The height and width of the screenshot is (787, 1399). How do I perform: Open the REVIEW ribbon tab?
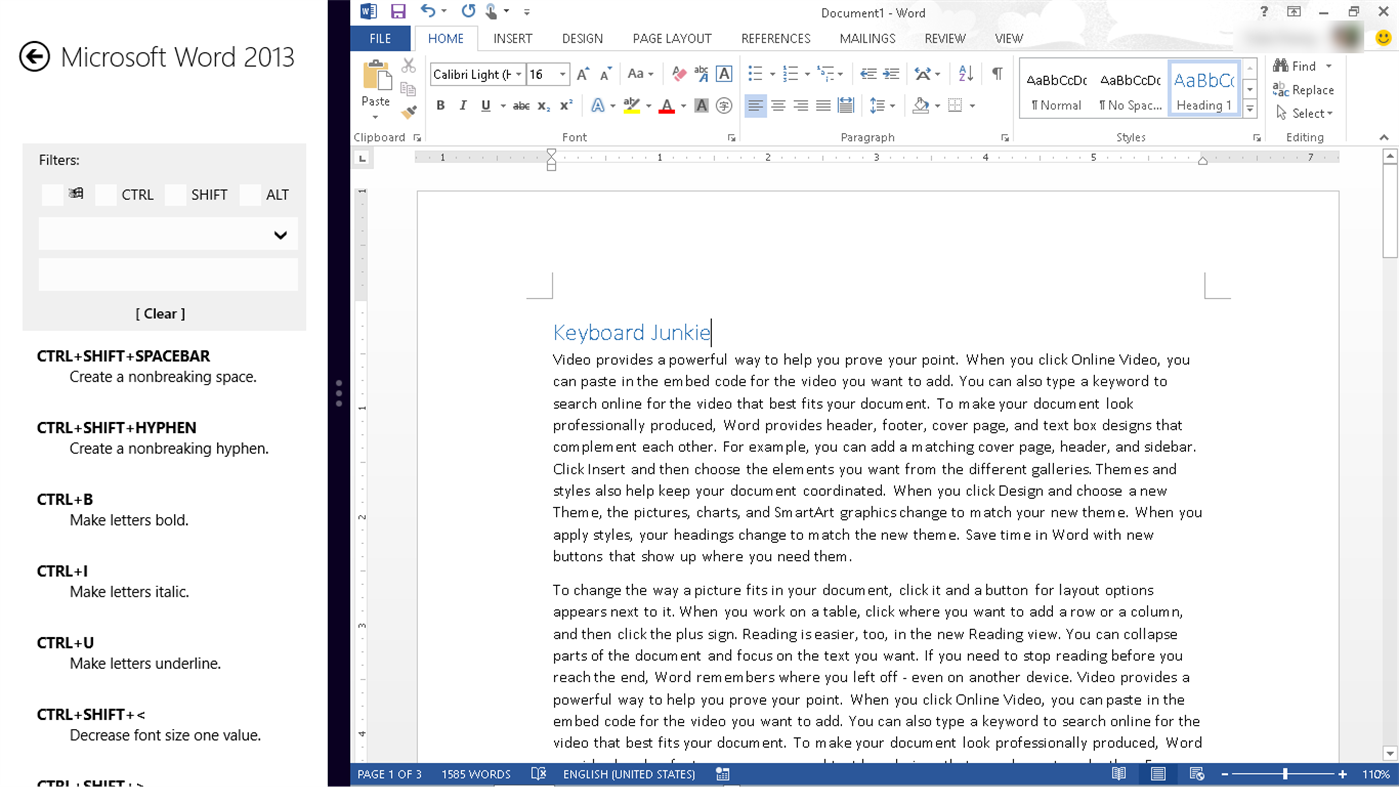[x=943, y=38]
